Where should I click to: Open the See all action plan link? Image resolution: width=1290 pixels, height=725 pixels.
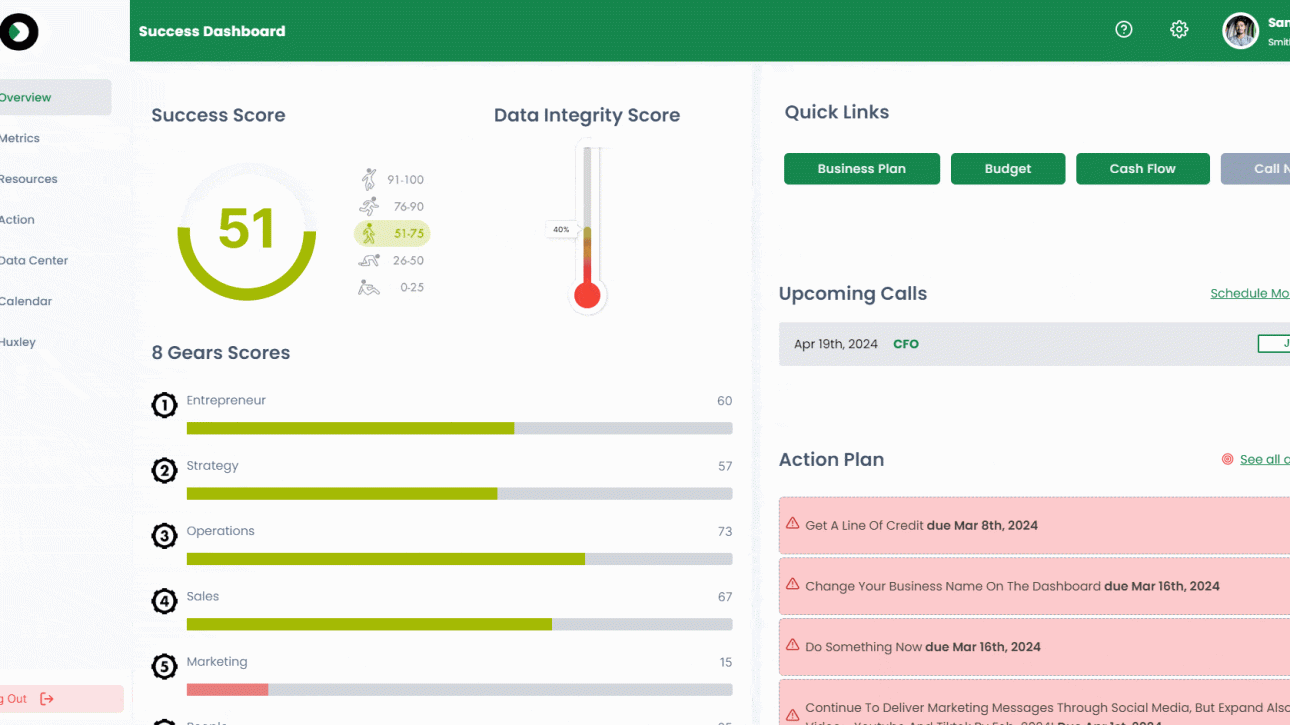tap(1265, 459)
